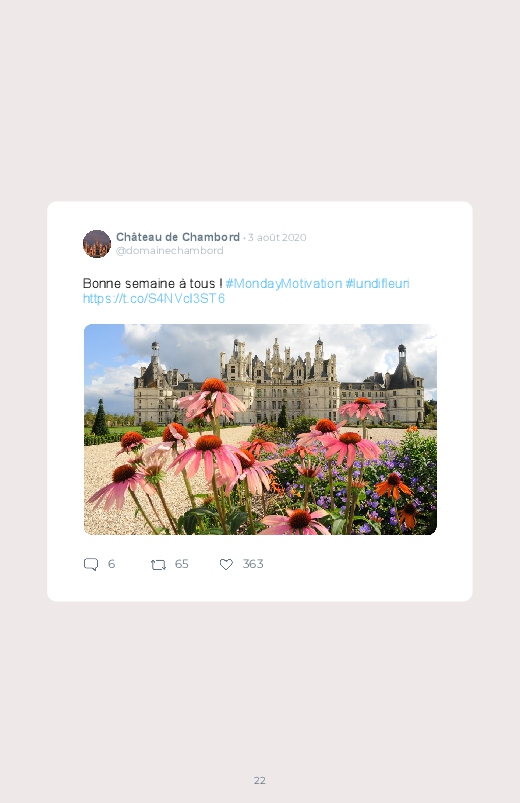Click the page number 22
This screenshot has height=803, width=520.
tap(260, 780)
